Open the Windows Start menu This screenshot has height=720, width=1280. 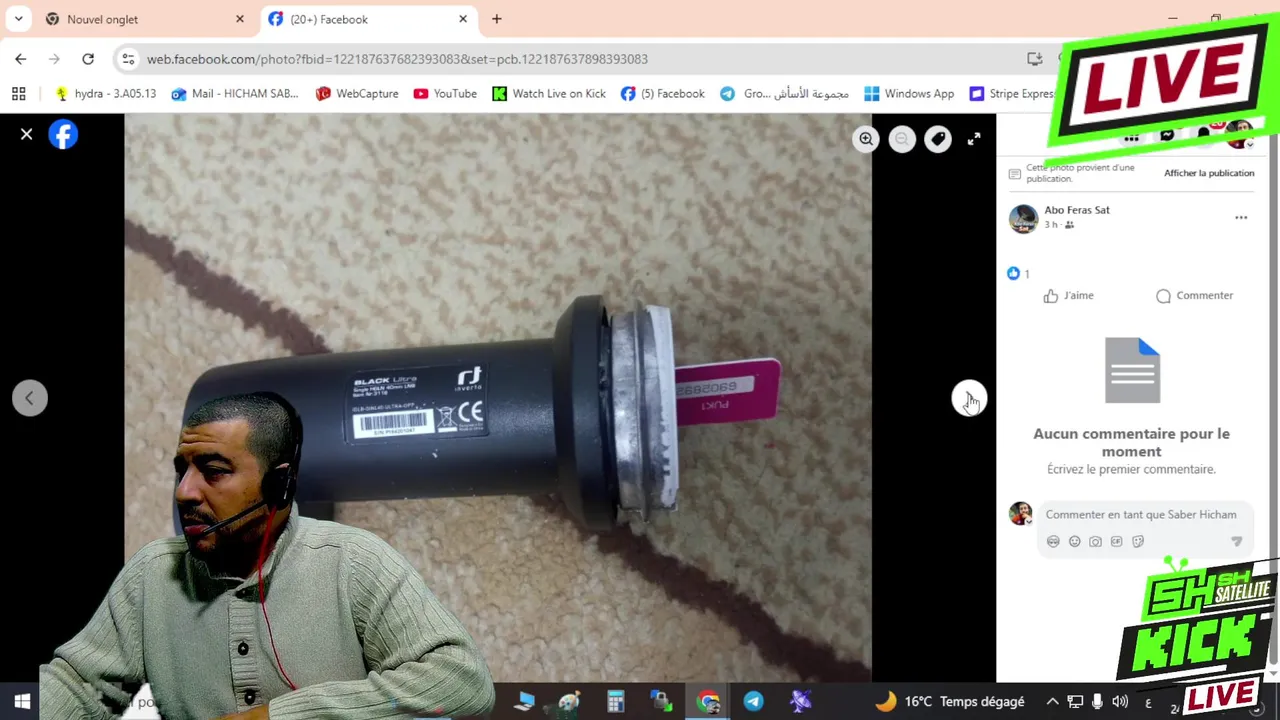[x=22, y=701]
